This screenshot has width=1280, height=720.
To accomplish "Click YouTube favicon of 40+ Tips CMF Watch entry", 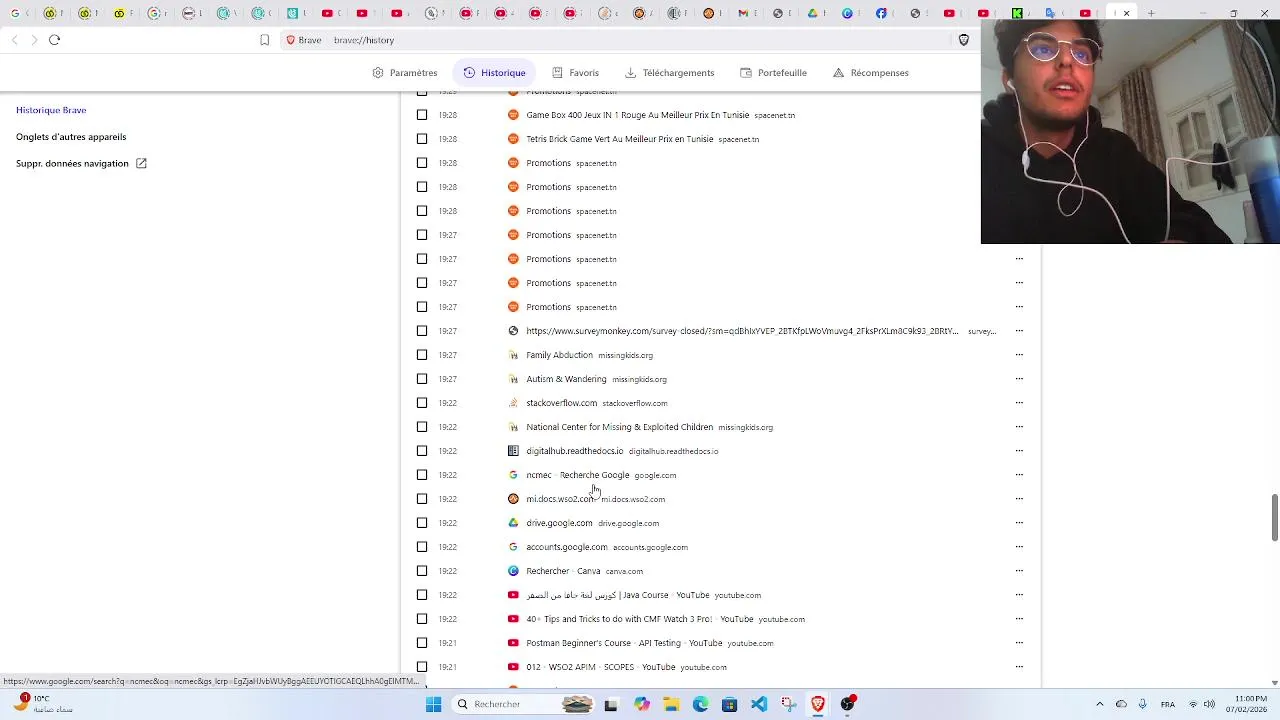I will 513,619.
